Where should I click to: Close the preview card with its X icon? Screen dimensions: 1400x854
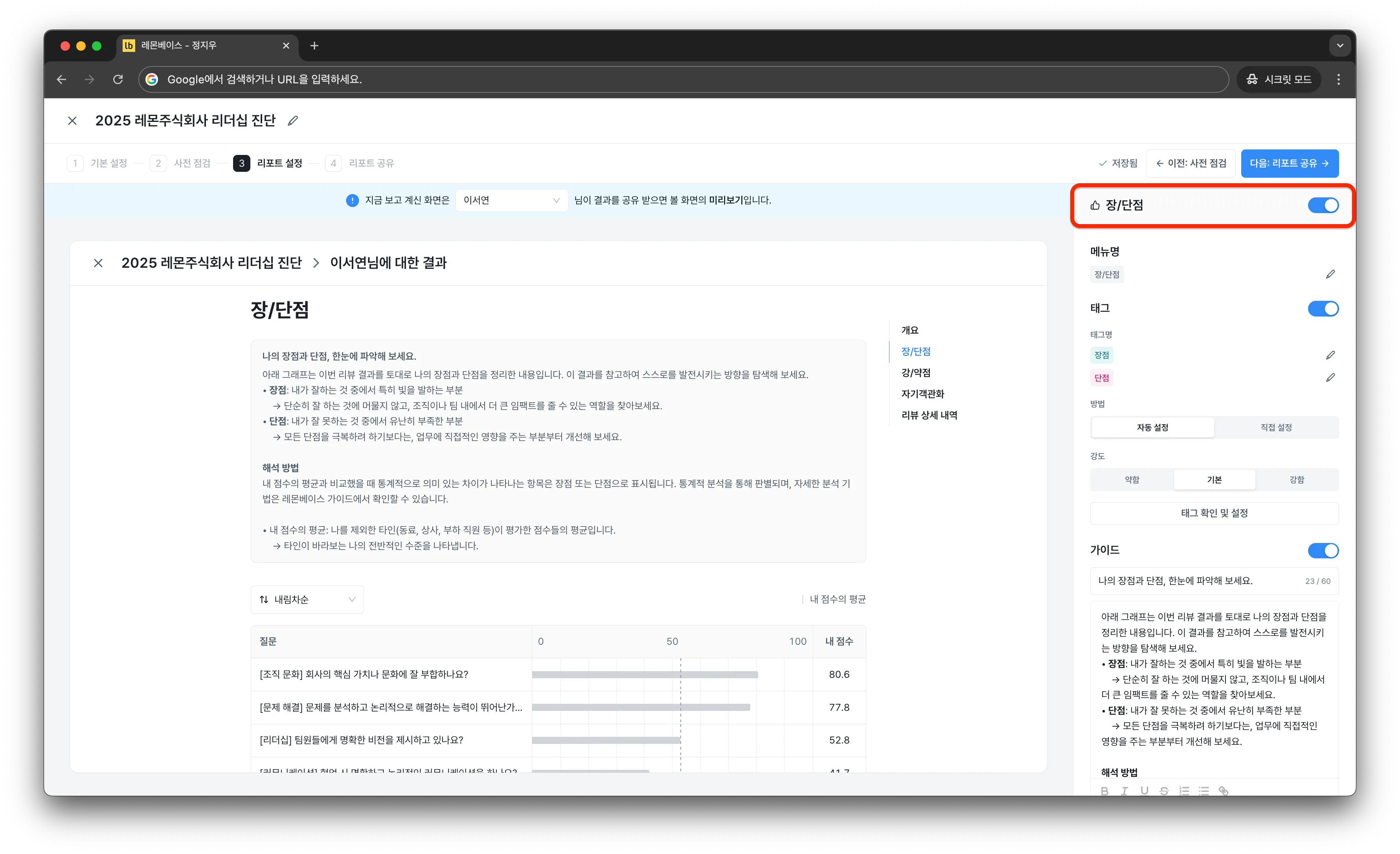98,263
